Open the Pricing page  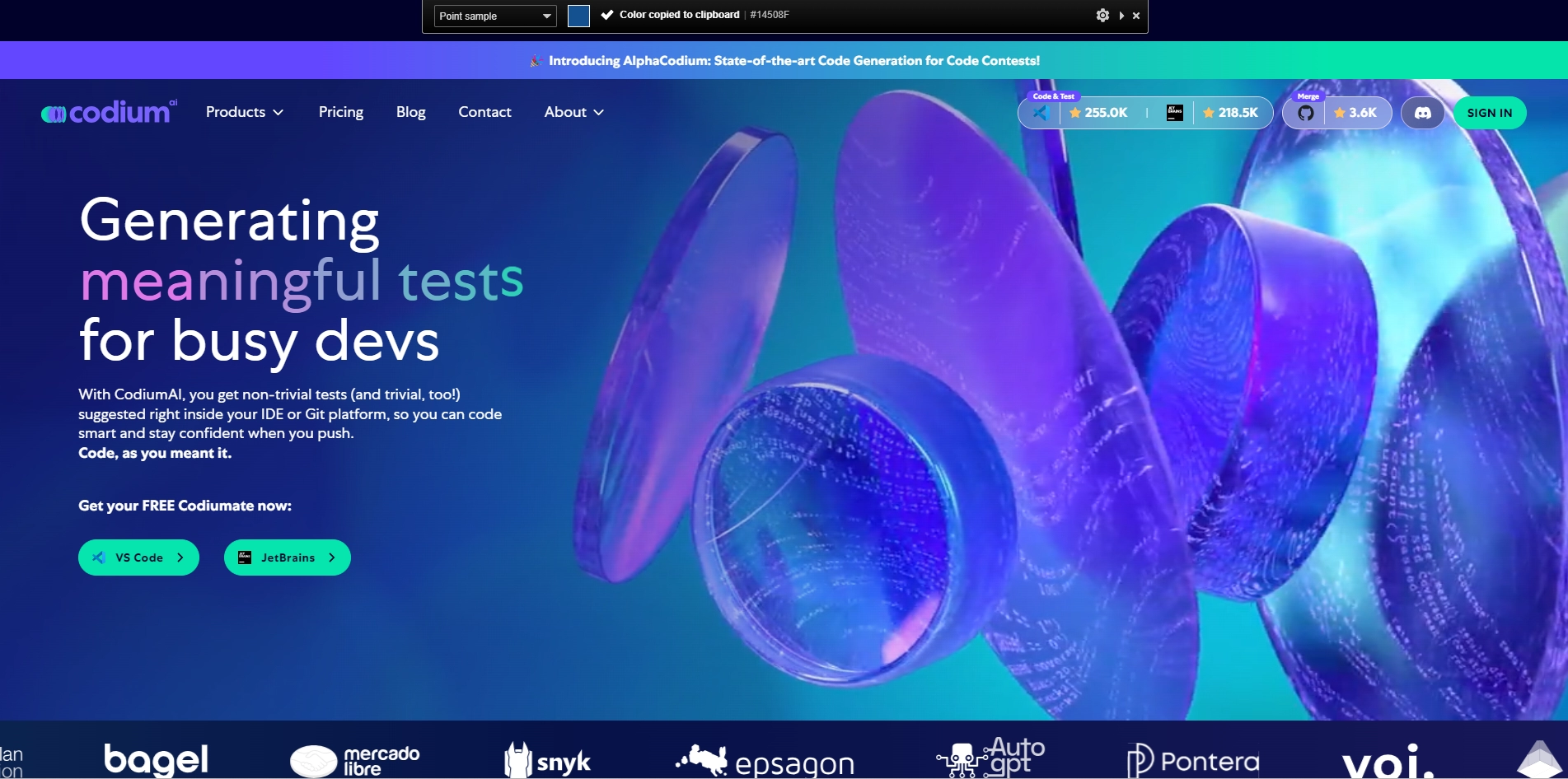tap(341, 112)
